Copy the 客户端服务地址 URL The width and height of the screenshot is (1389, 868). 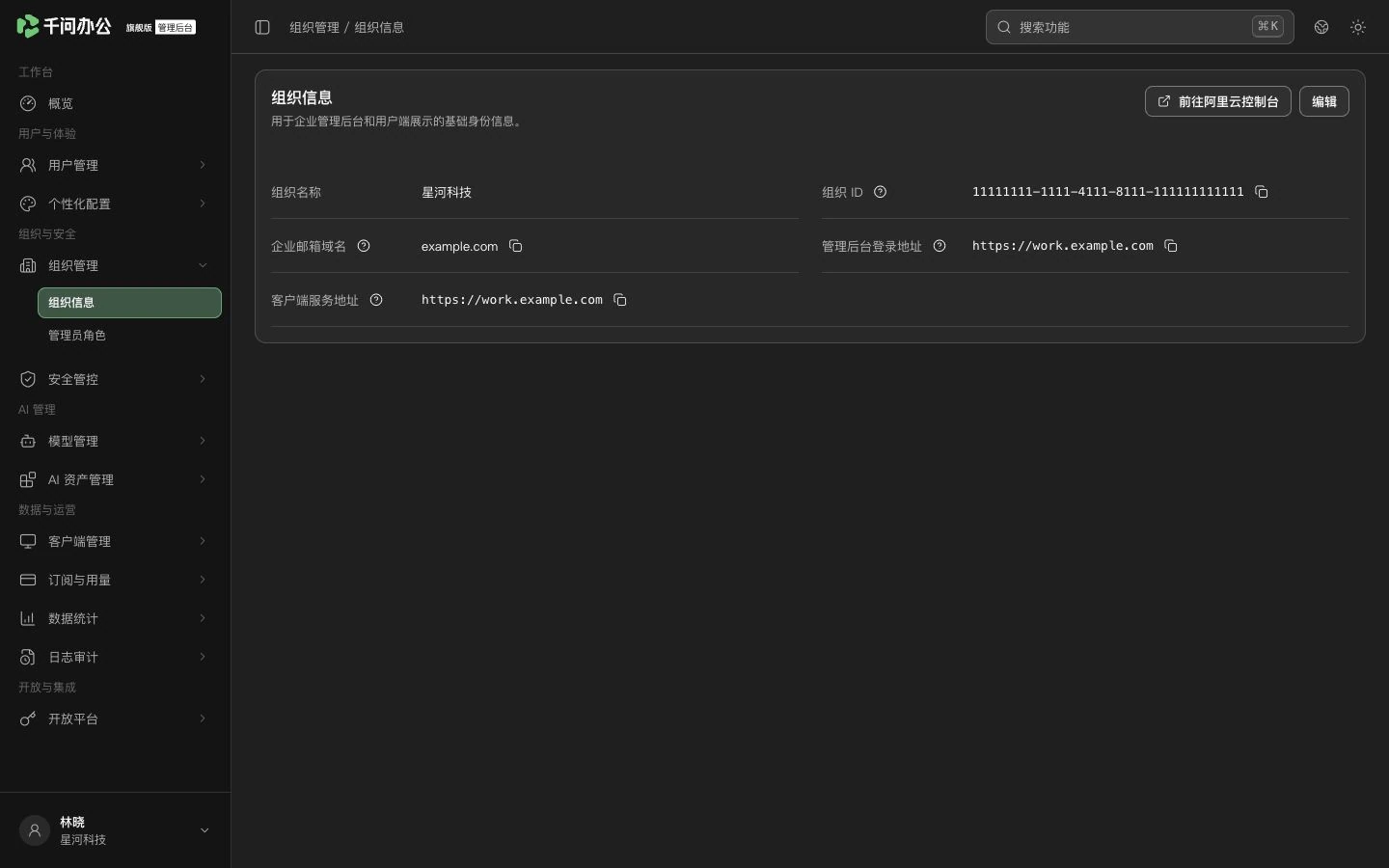619,300
